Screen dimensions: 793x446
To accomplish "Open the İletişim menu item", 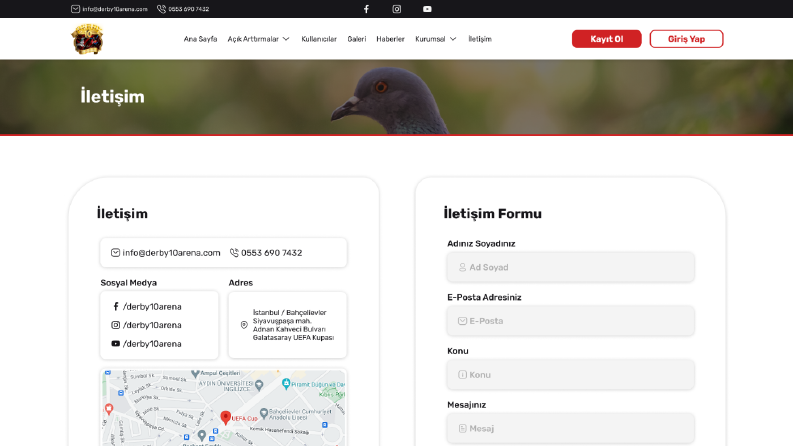I will [480, 39].
